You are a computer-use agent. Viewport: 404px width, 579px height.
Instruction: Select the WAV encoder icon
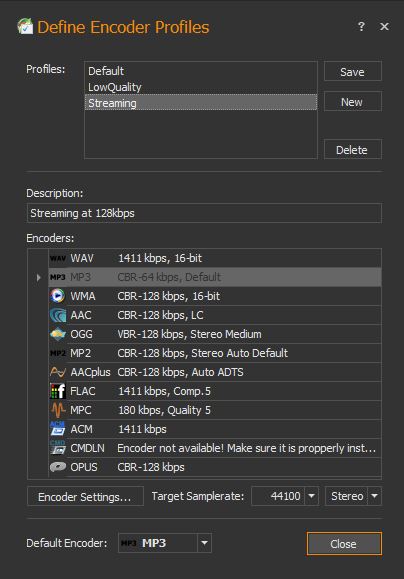(58, 258)
